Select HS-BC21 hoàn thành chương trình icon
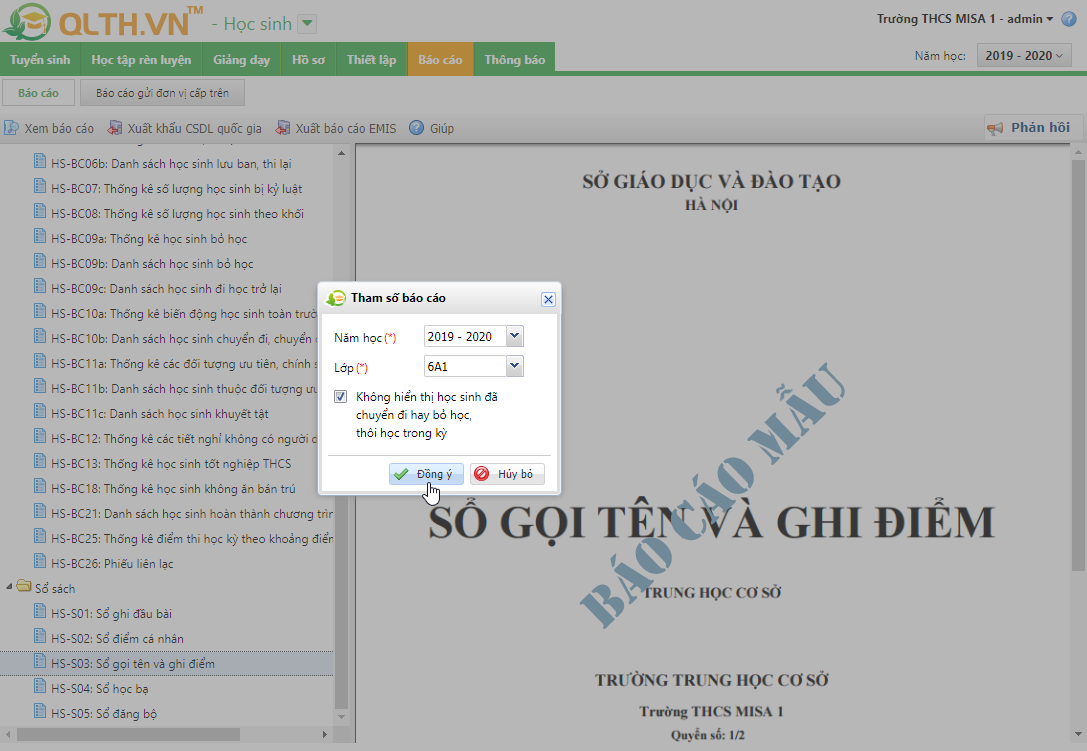 40,511
